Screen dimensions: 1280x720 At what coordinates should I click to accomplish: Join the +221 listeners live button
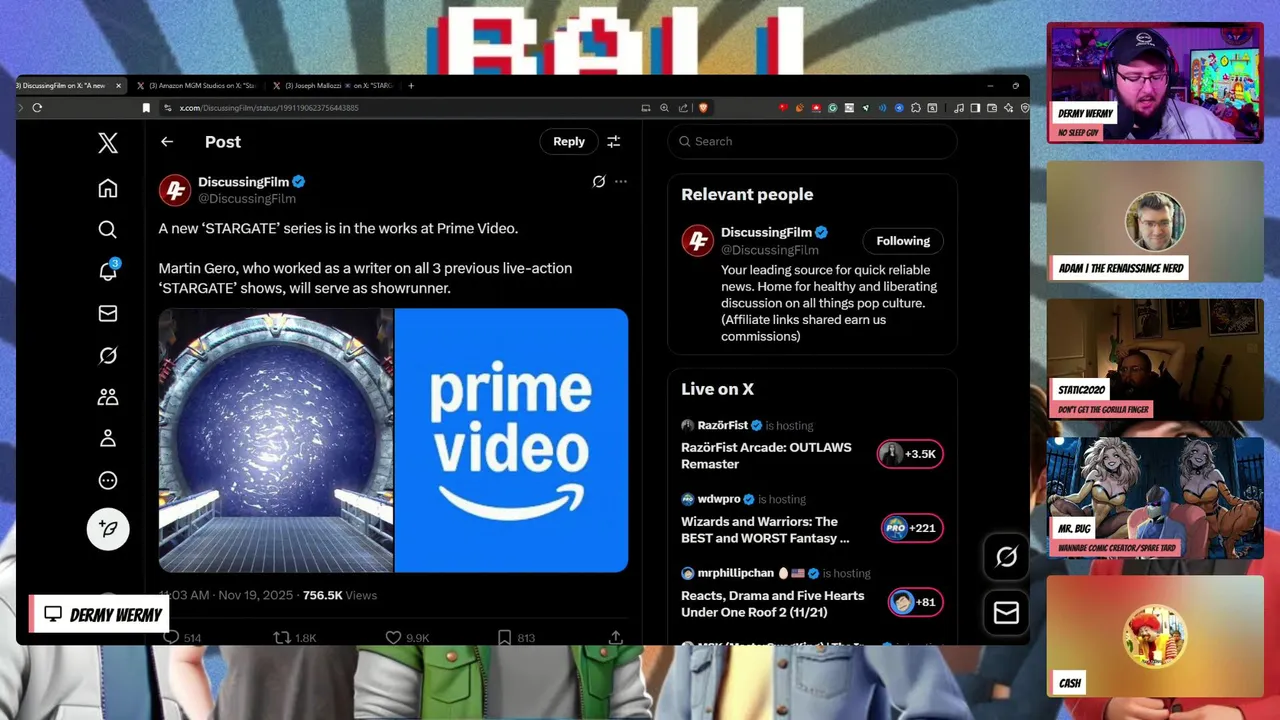[x=911, y=528]
